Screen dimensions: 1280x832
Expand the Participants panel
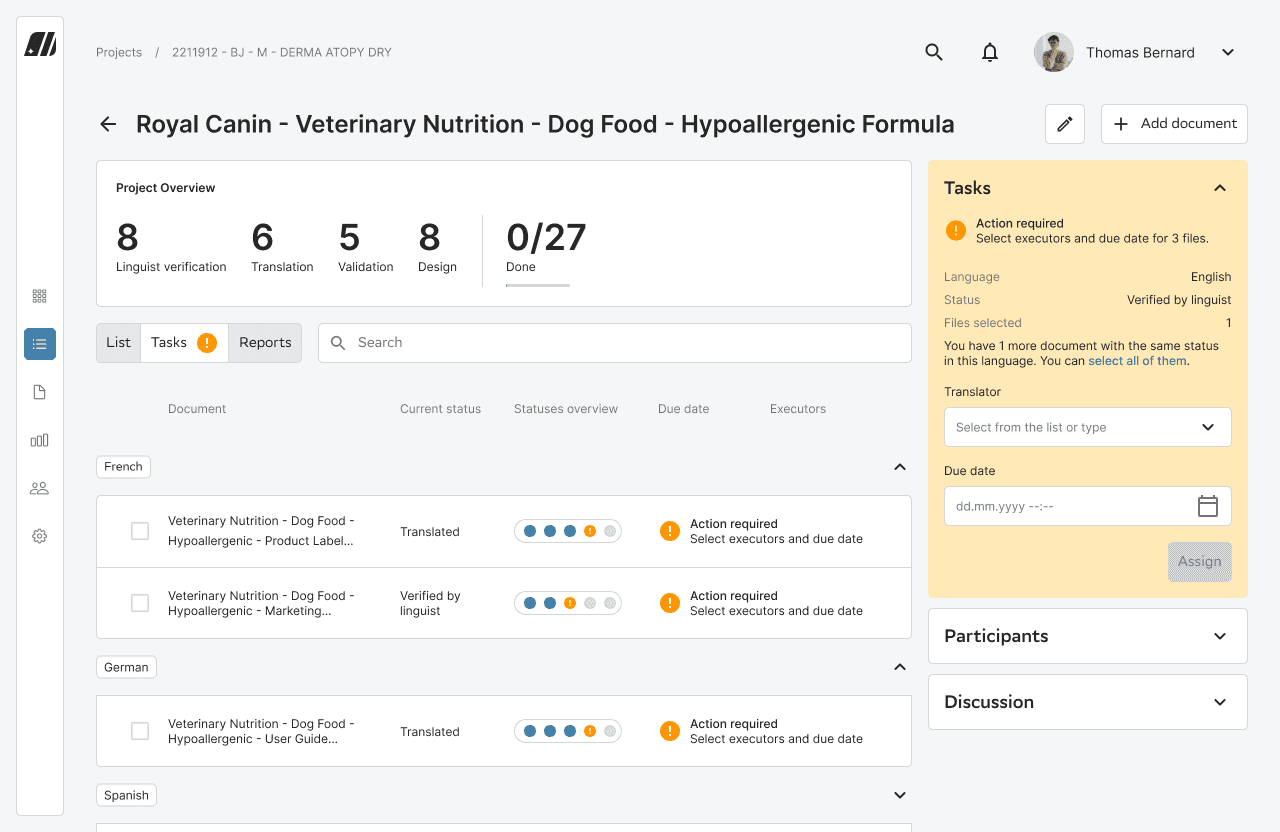[1220, 636]
